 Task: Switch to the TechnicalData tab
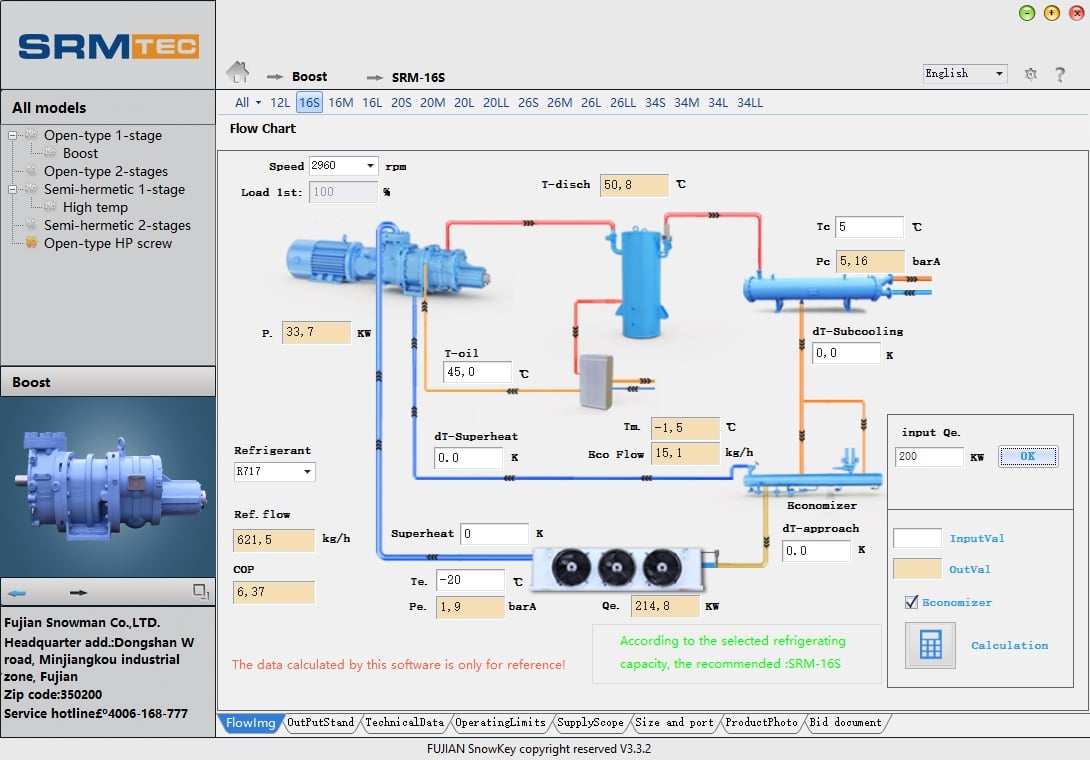[403, 722]
